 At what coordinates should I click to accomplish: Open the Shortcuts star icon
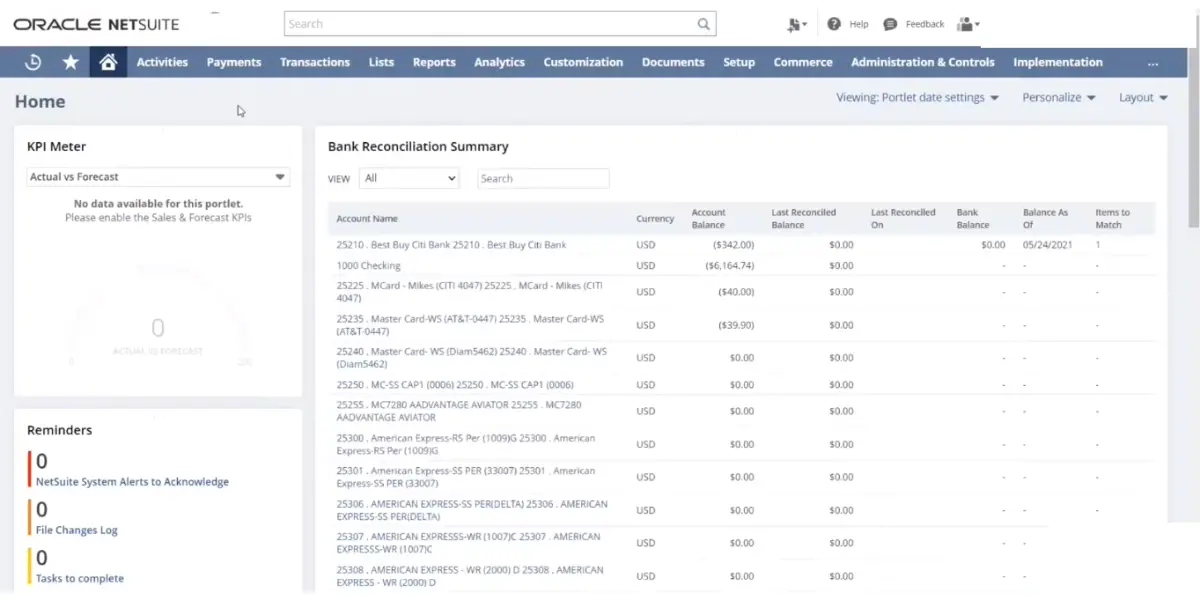point(70,62)
